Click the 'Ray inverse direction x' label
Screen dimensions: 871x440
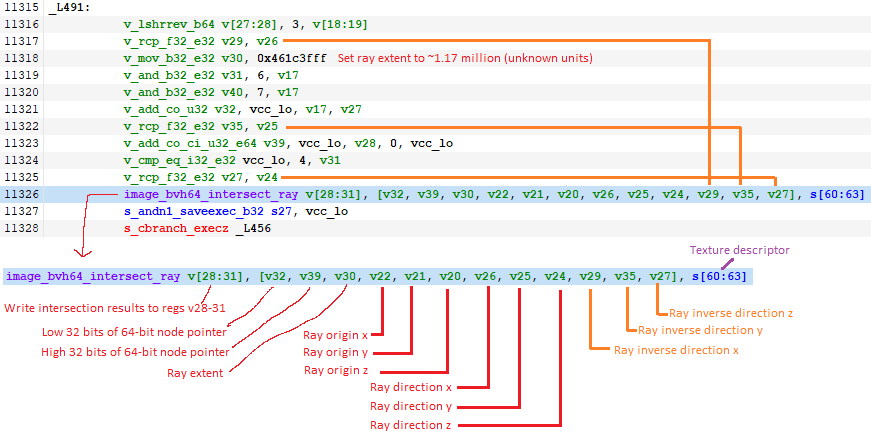click(x=677, y=349)
